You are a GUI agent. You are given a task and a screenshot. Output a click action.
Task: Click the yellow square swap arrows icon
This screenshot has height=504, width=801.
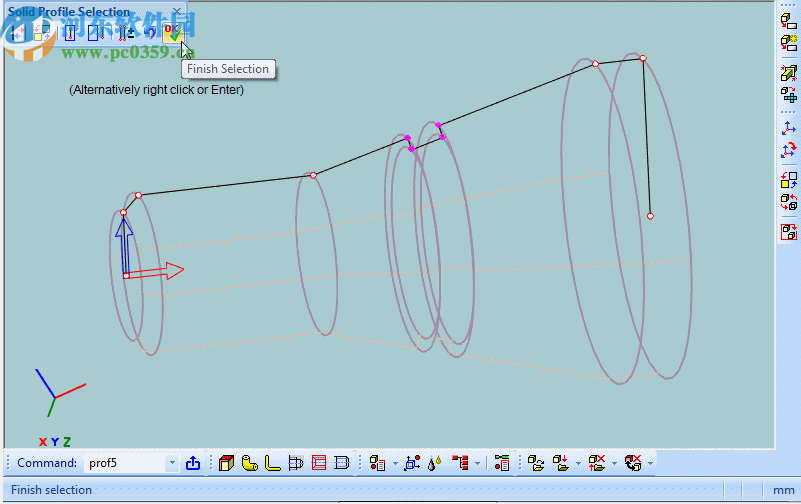pyautogui.click(x=42, y=33)
